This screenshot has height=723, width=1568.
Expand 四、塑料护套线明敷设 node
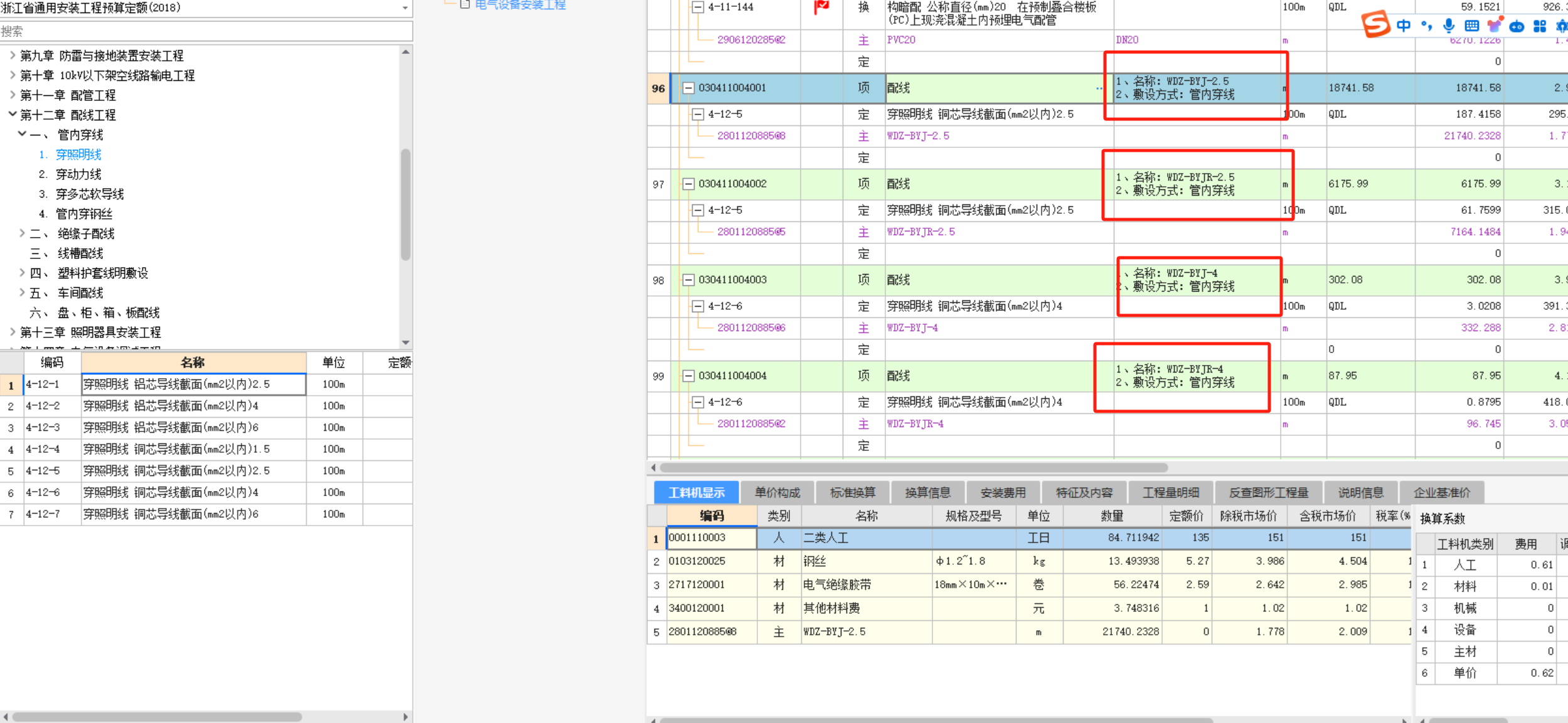click(x=22, y=273)
